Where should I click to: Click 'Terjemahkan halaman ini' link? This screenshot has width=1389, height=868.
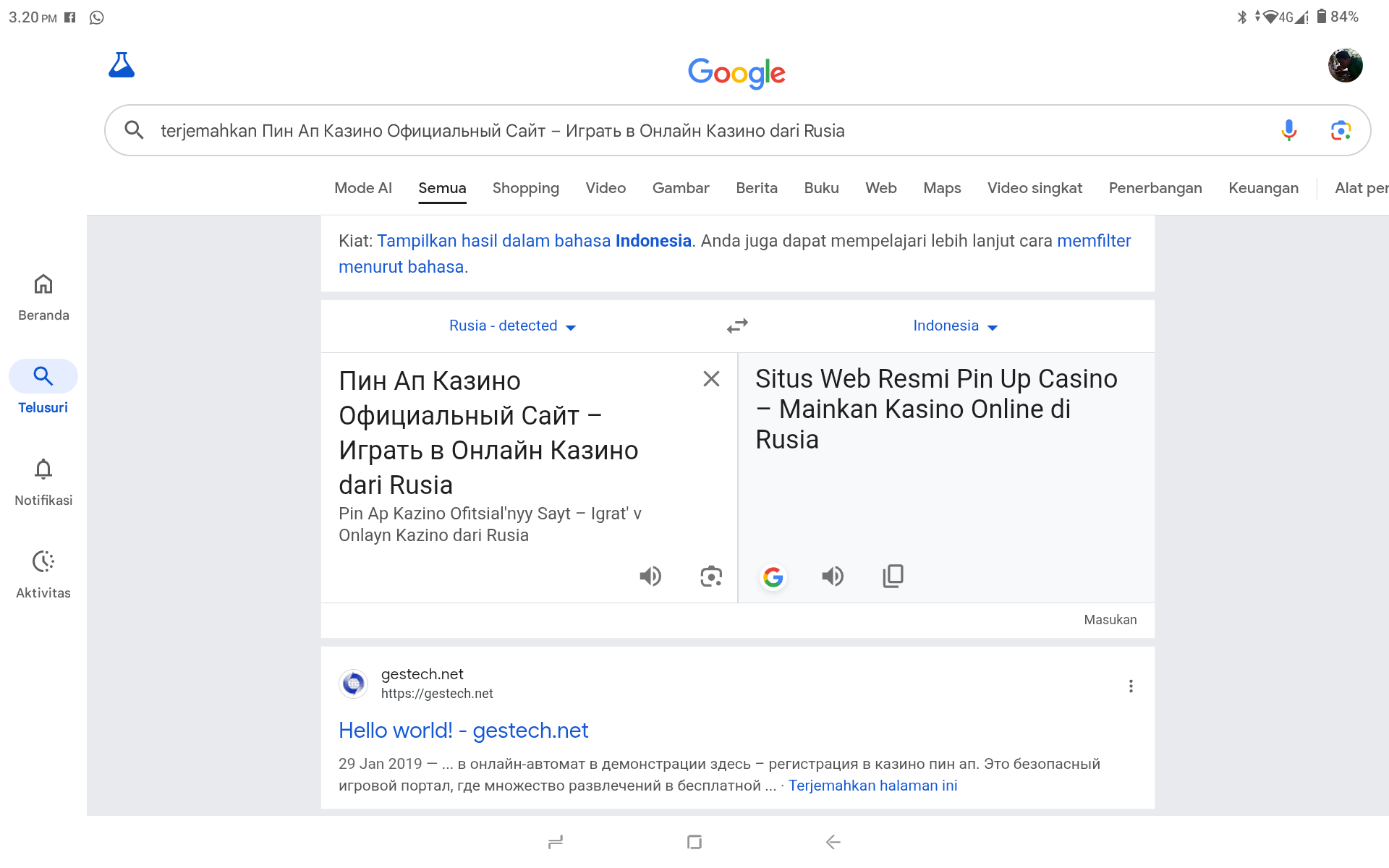(x=872, y=786)
